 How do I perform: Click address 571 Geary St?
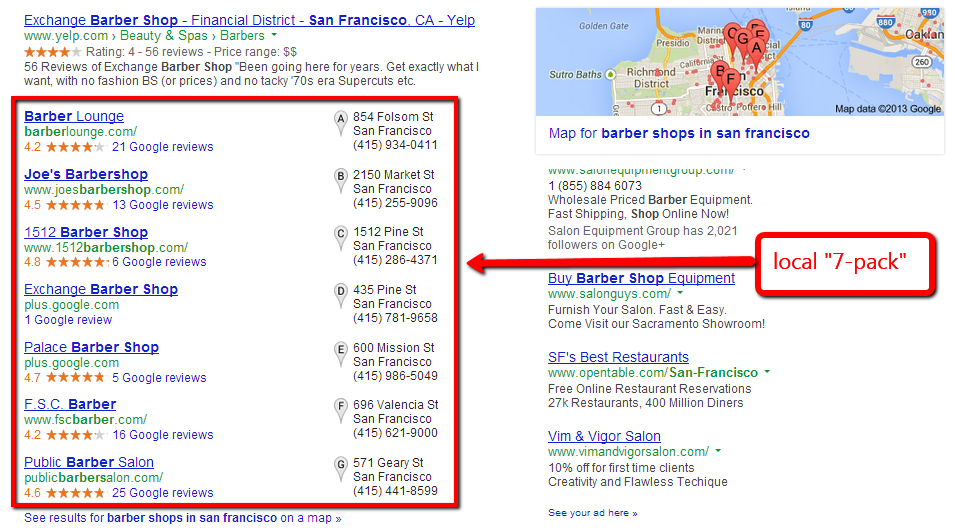tap(388, 463)
